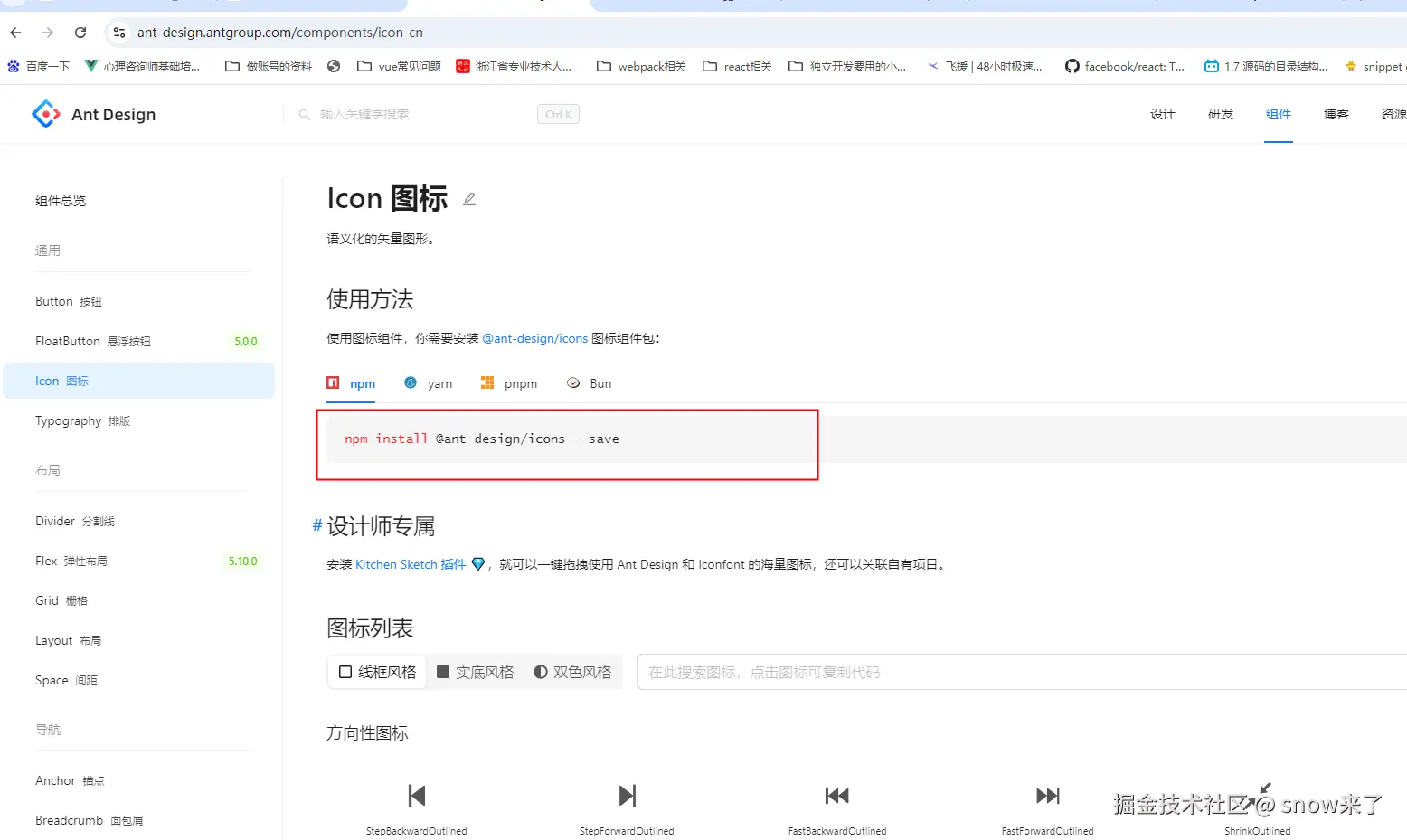This screenshot has width=1407, height=840.
Task: Click the search magnifier icon
Action: point(305,114)
